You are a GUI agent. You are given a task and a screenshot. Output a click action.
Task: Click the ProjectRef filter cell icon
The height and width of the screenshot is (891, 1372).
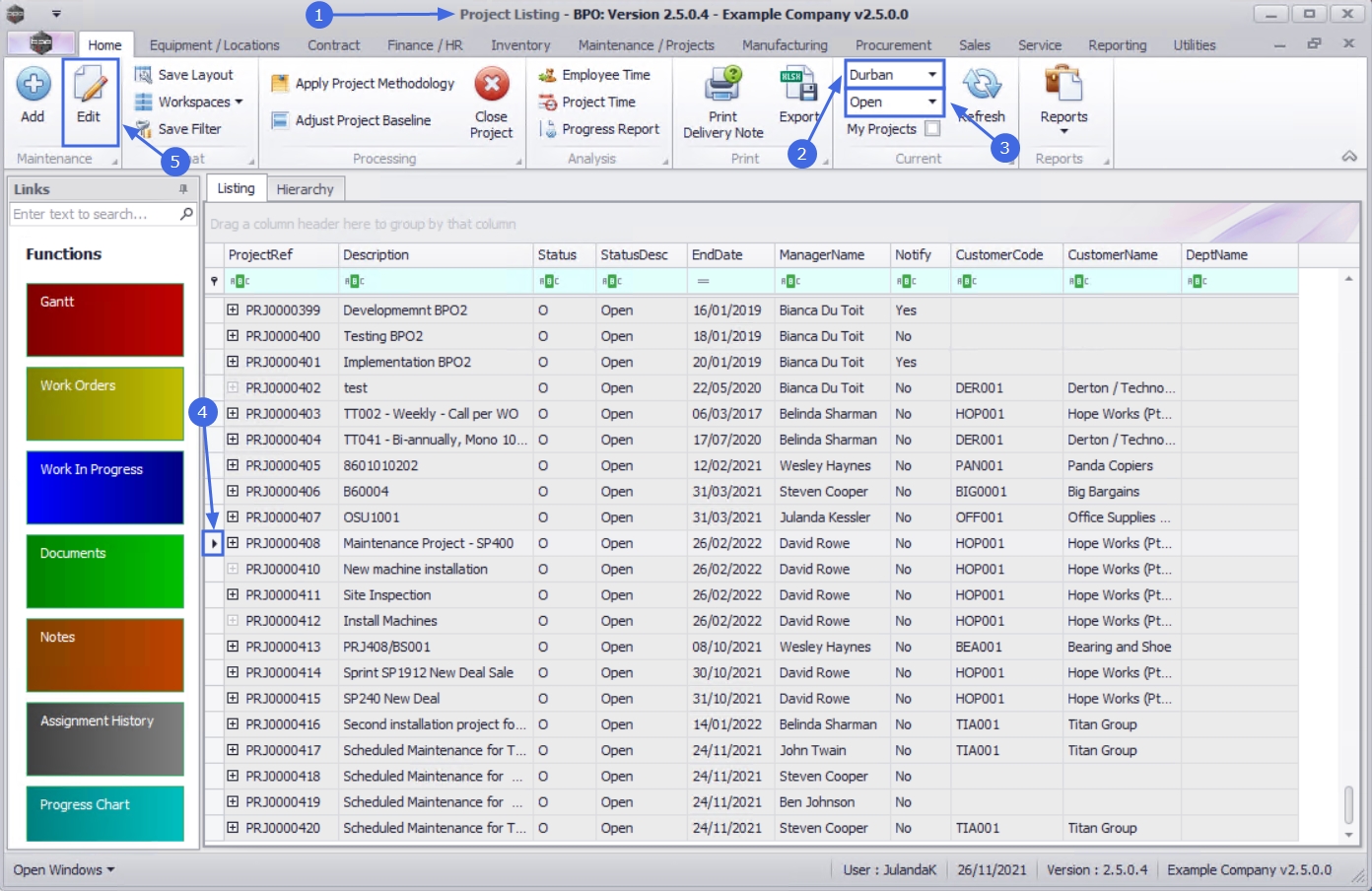(x=240, y=281)
